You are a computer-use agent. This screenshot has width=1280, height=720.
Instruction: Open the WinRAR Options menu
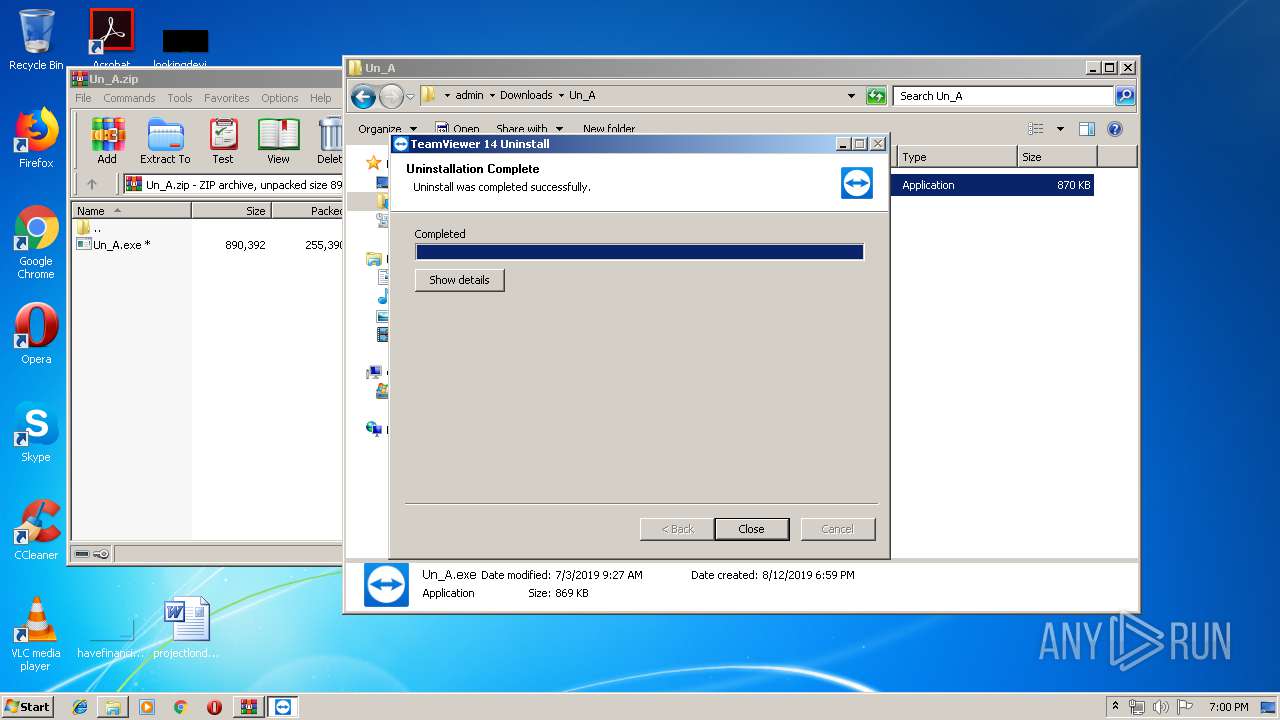click(x=280, y=98)
